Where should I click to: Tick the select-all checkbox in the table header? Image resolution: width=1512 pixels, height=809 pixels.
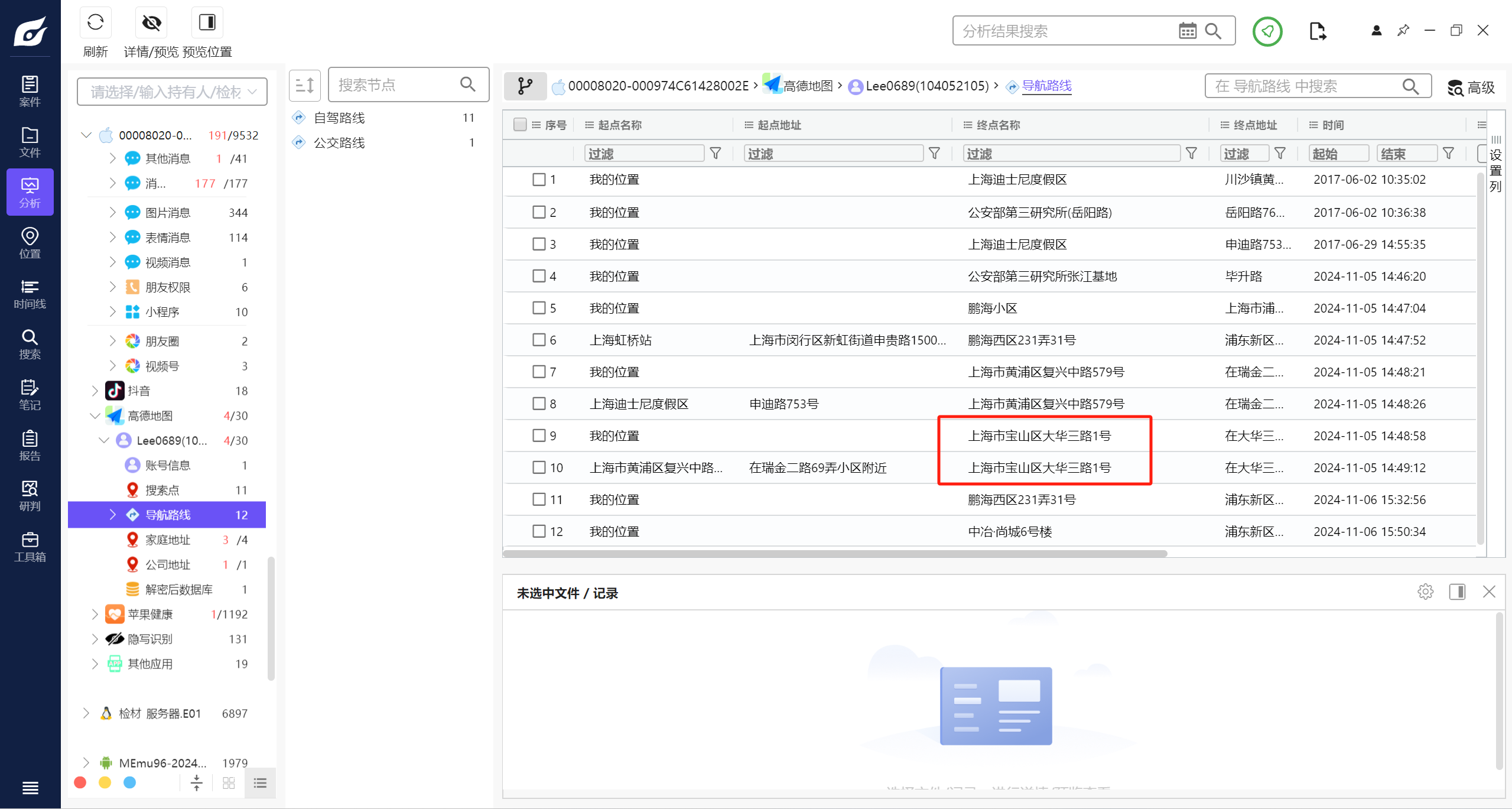[x=520, y=125]
